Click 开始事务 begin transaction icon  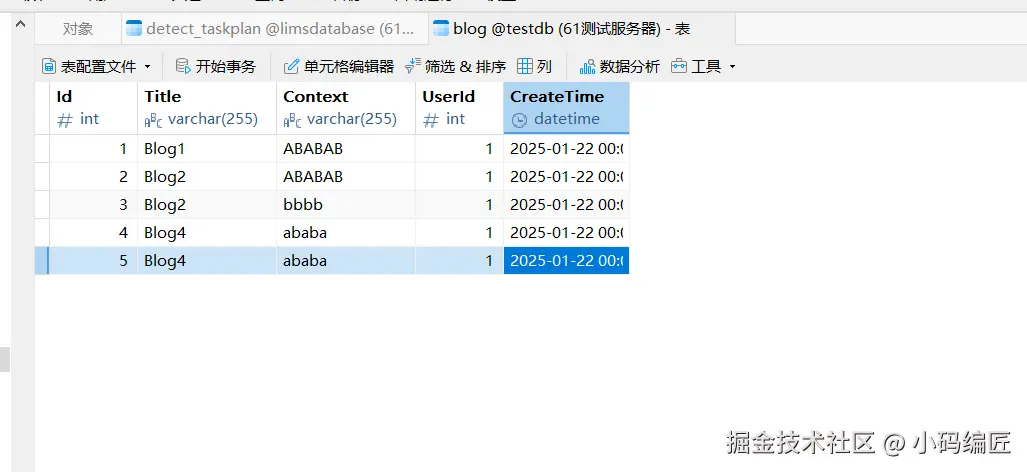(183, 67)
